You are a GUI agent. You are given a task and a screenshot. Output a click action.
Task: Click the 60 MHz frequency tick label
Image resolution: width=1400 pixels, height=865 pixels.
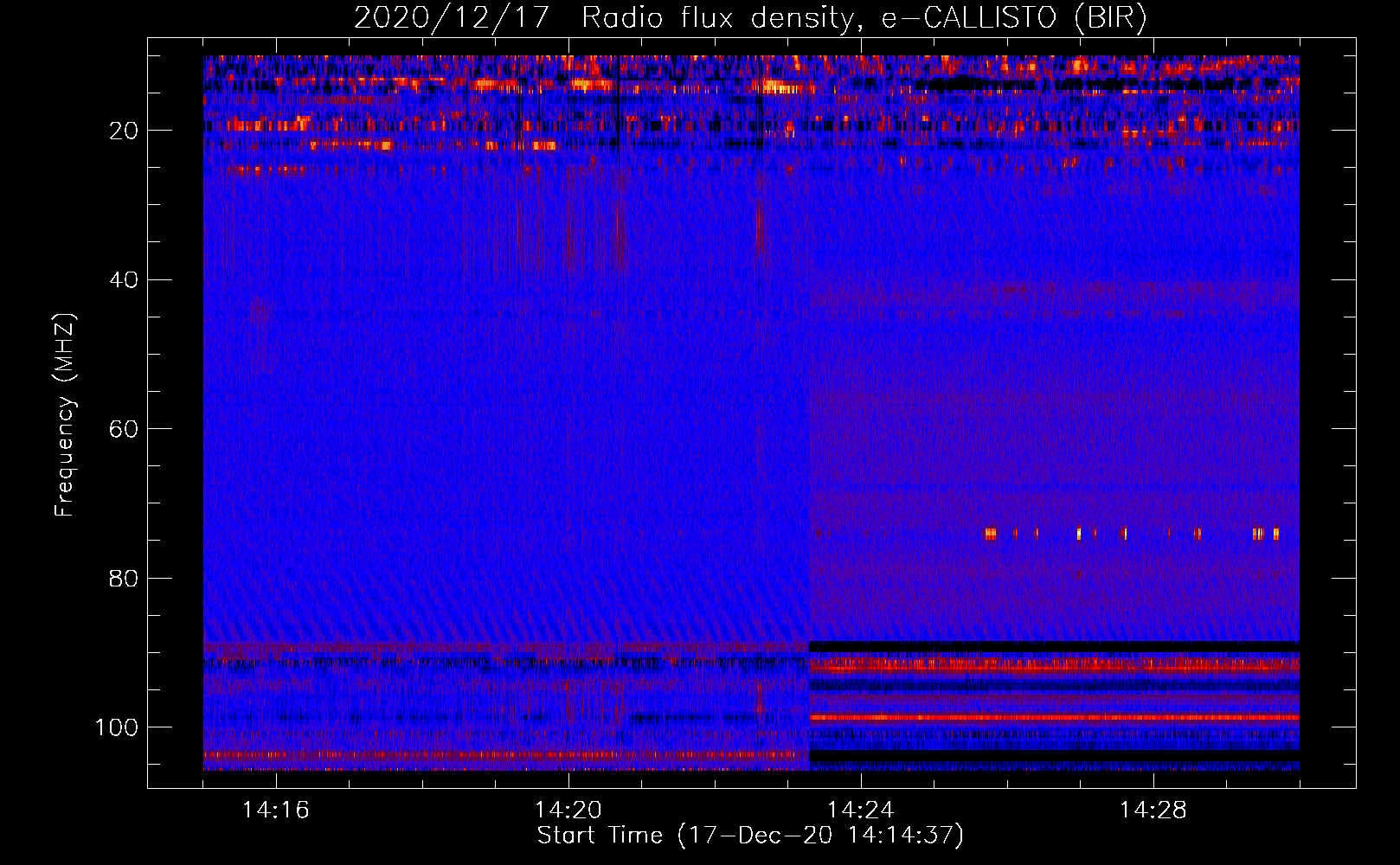(x=124, y=429)
